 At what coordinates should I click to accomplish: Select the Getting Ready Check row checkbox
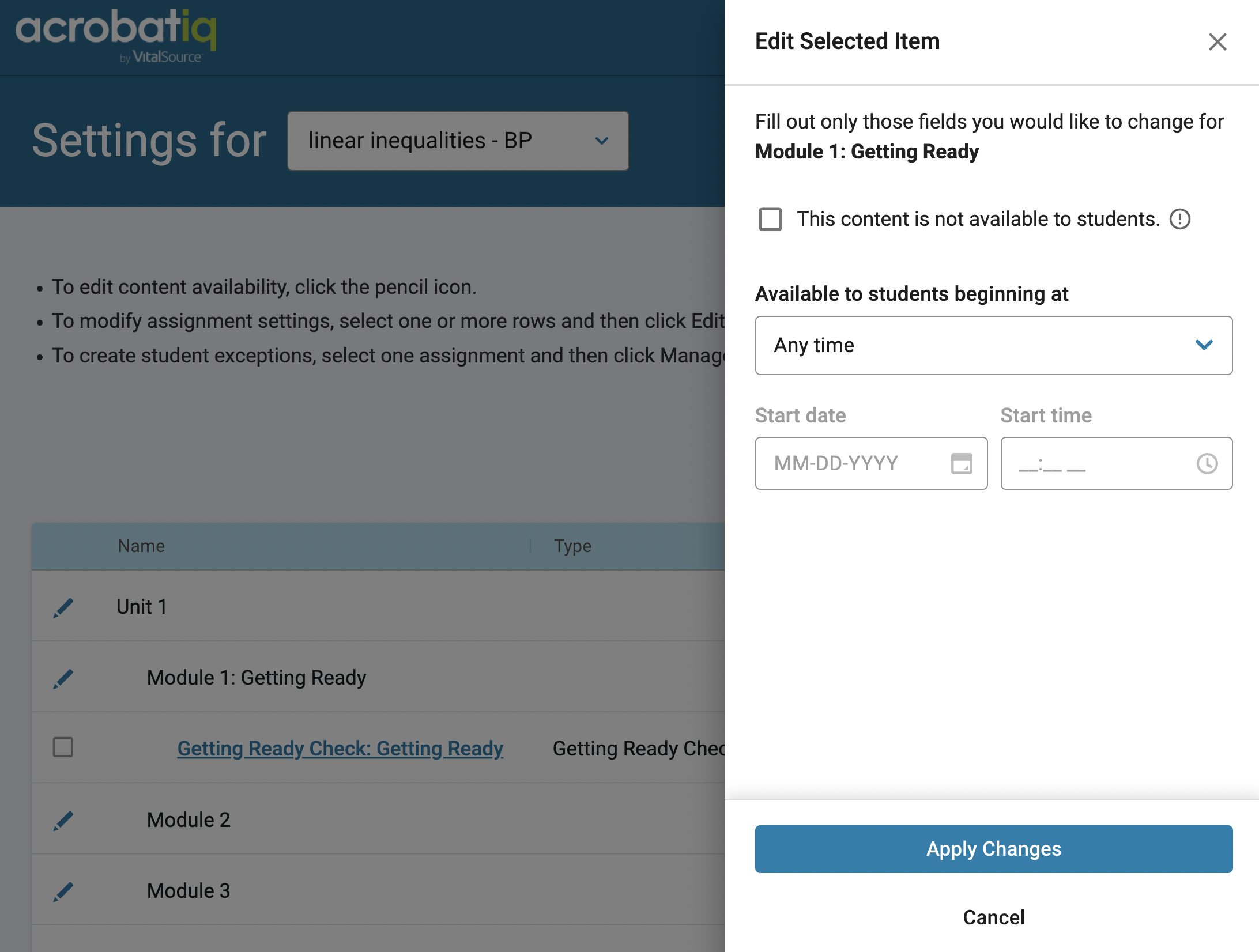(x=63, y=747)
